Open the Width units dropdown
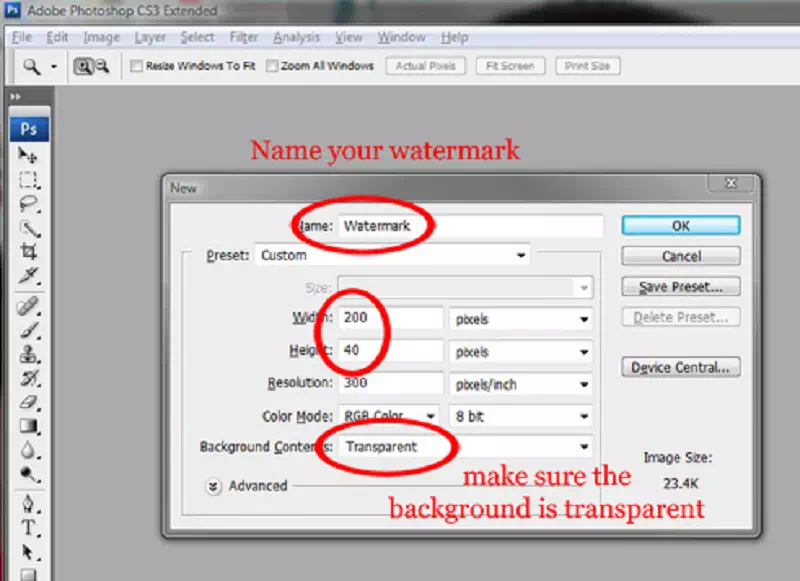 coord(520,319)
